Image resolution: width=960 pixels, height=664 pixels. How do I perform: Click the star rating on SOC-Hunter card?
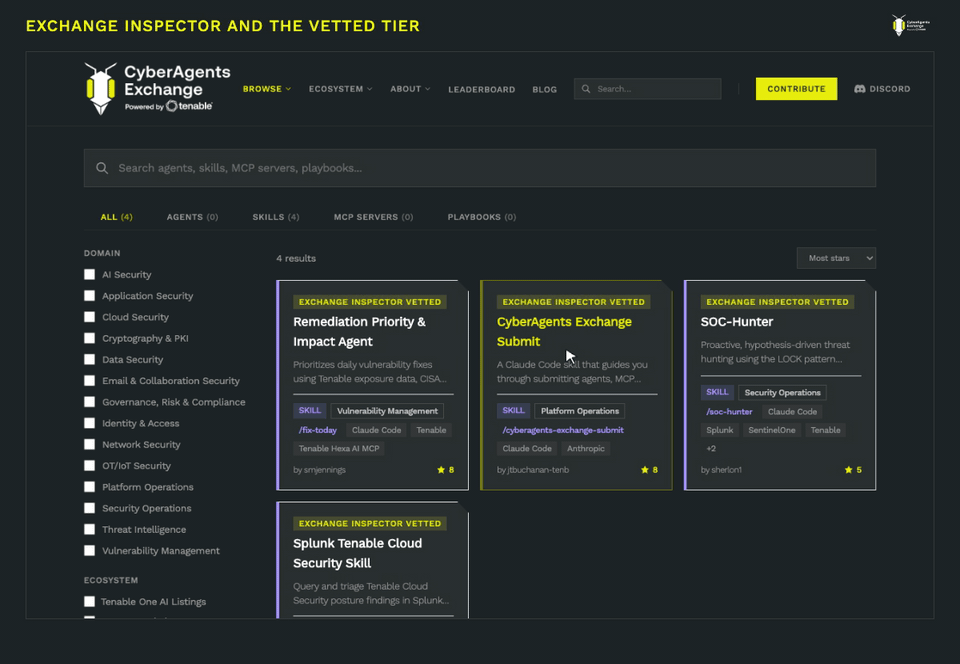click(x=853, y=470)
